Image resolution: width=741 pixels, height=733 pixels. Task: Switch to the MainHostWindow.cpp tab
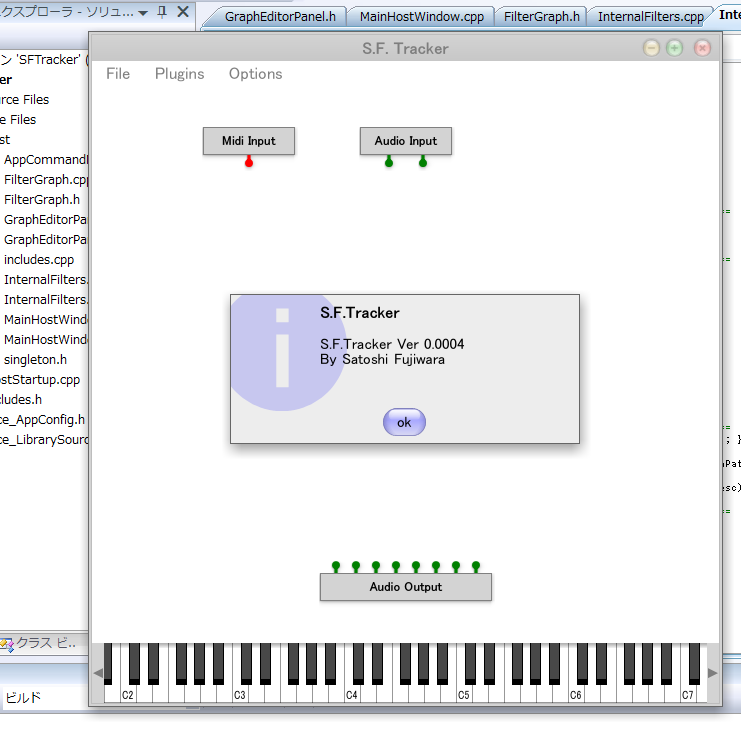421,17
